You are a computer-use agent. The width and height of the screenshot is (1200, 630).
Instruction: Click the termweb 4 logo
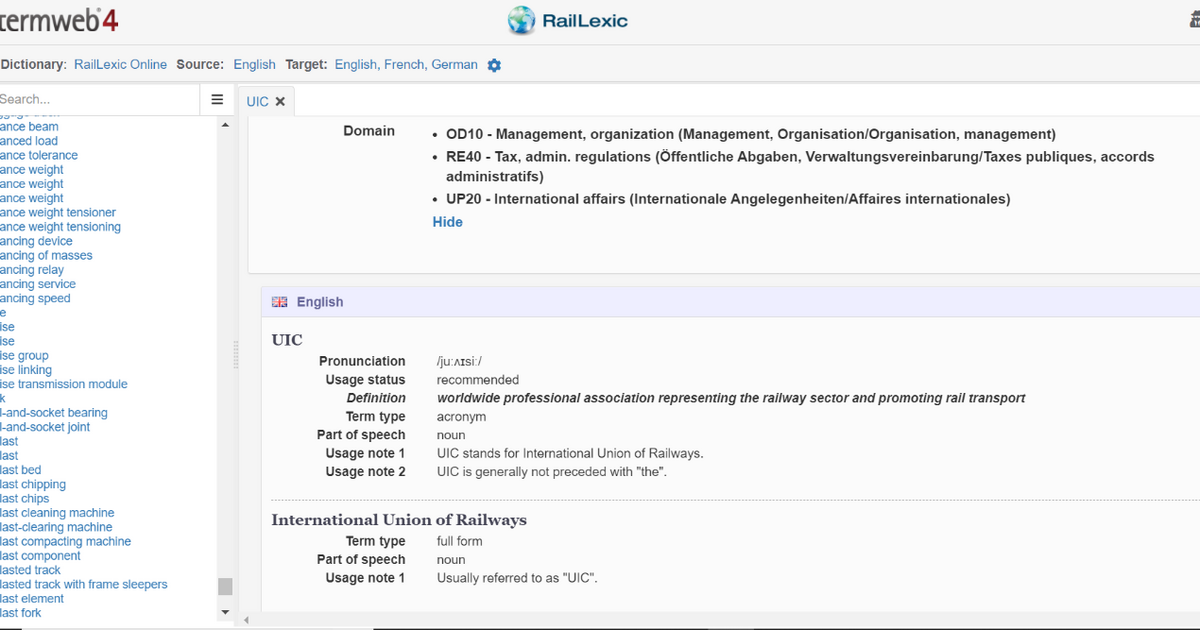click(x=58, y=19)
